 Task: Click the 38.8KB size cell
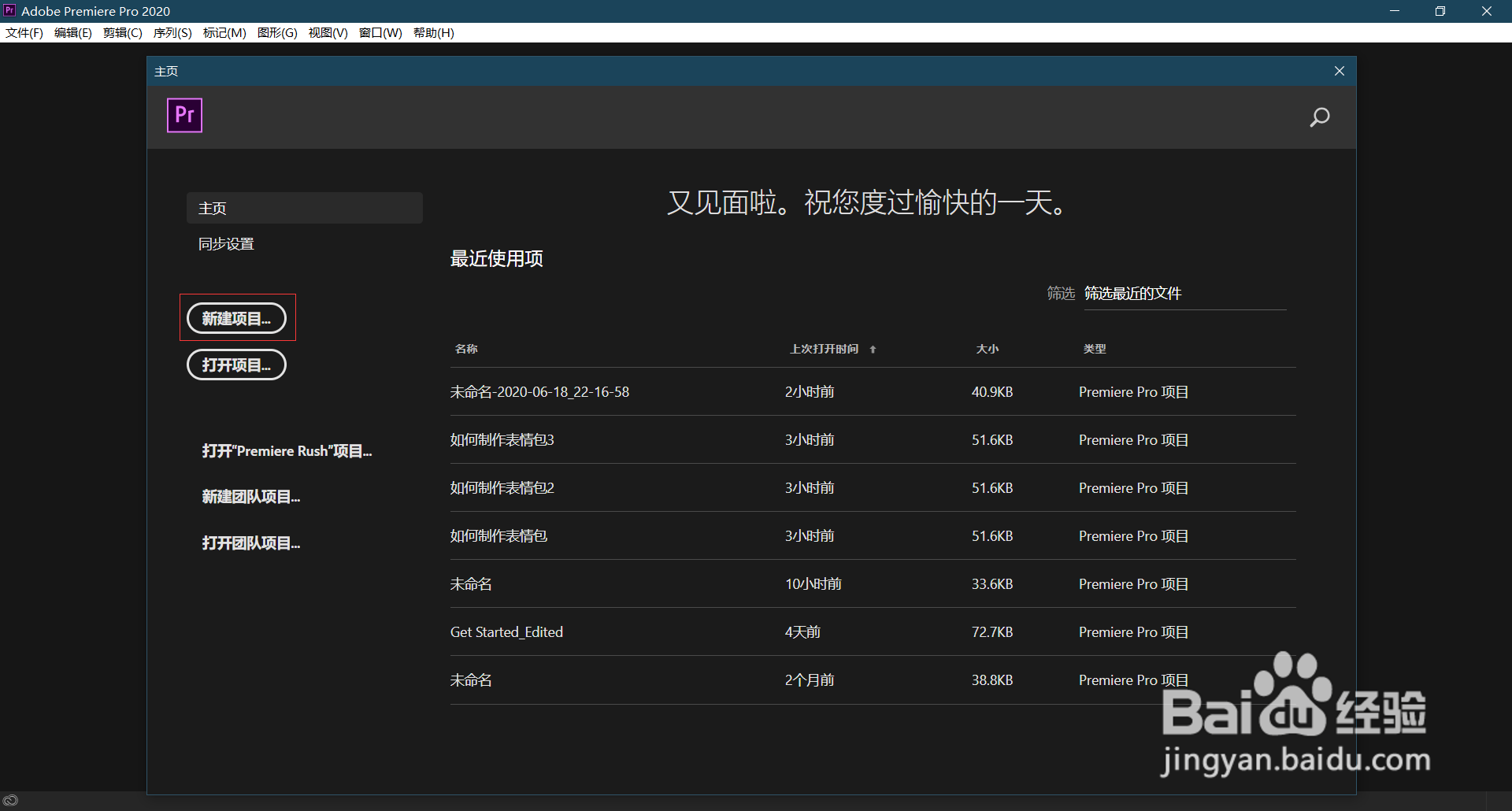point(992,680)
